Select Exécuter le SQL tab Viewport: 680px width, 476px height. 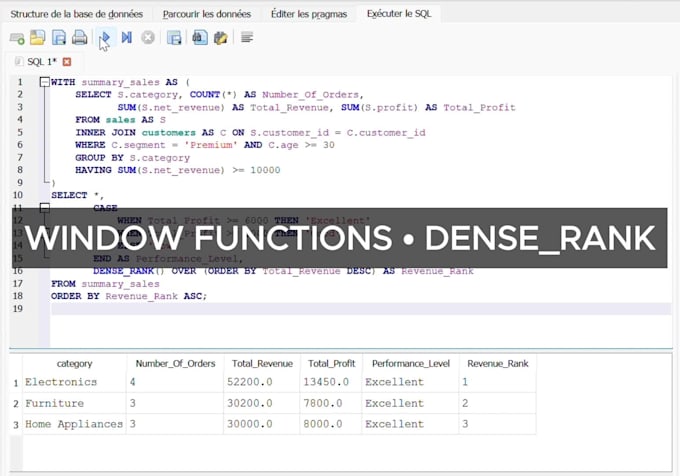click(x=399, y=14)
